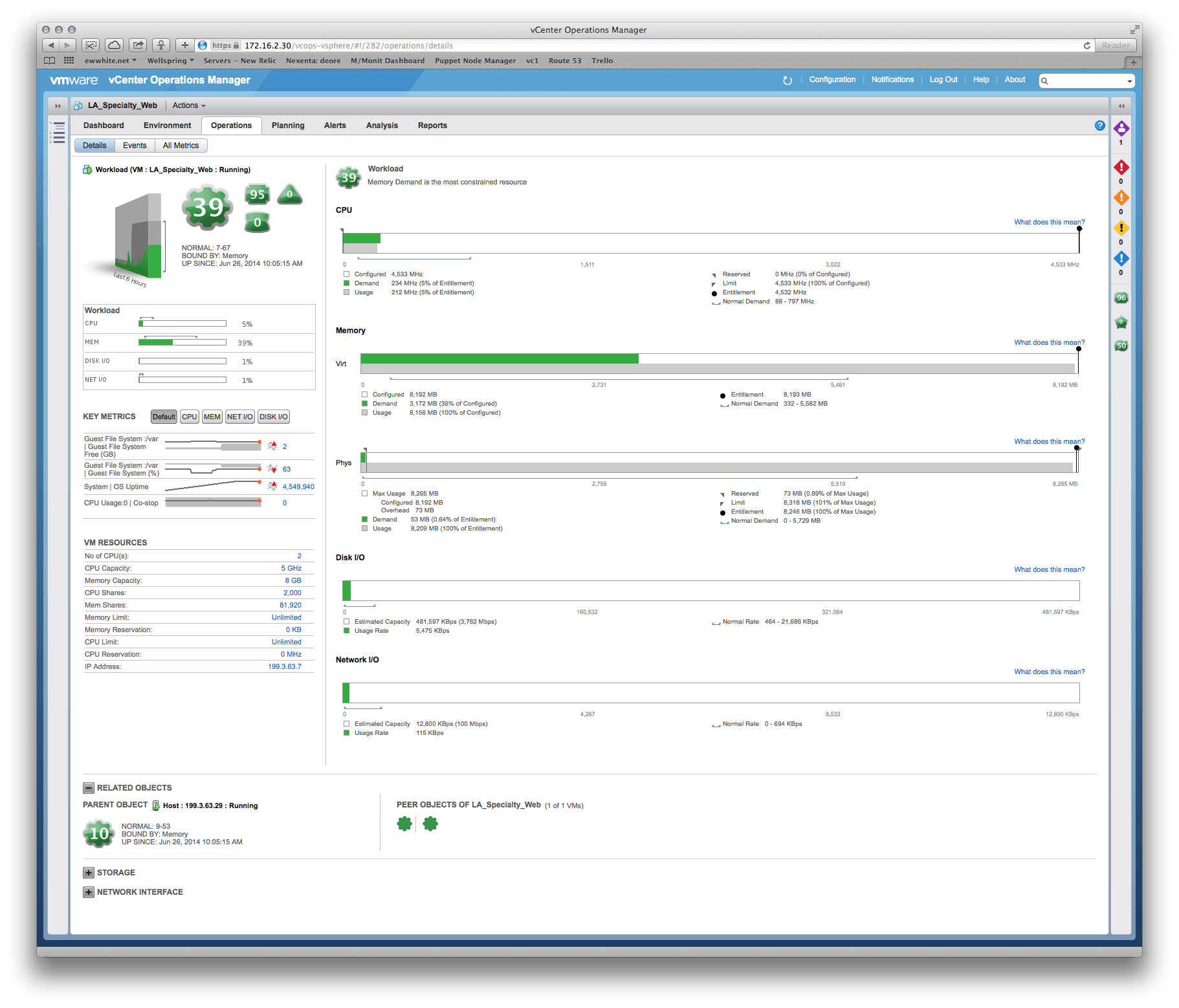Click the yellow warning alert diamond icon

[1121, 228]
